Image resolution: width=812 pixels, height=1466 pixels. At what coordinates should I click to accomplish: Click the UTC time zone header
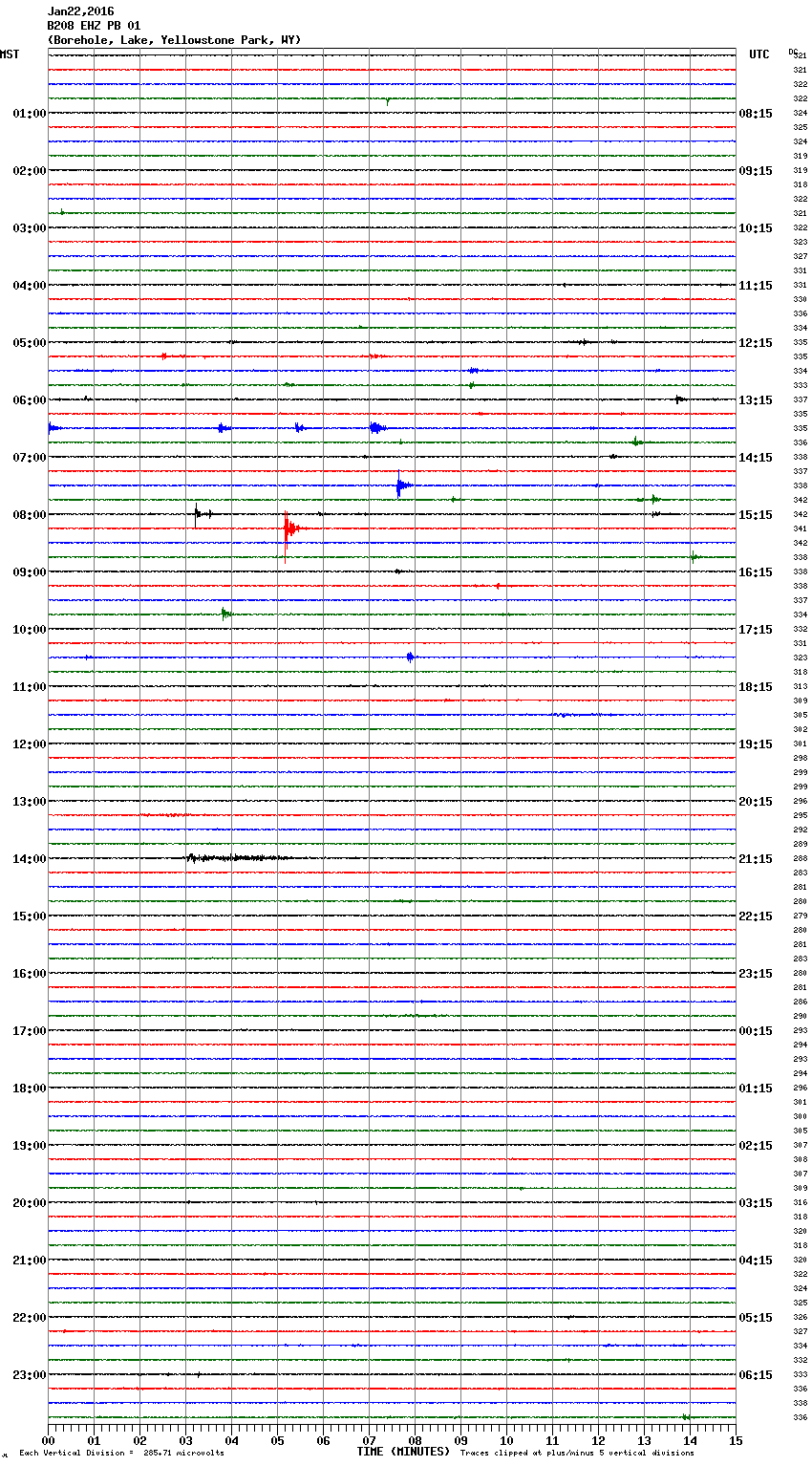(x=759, y=54)
